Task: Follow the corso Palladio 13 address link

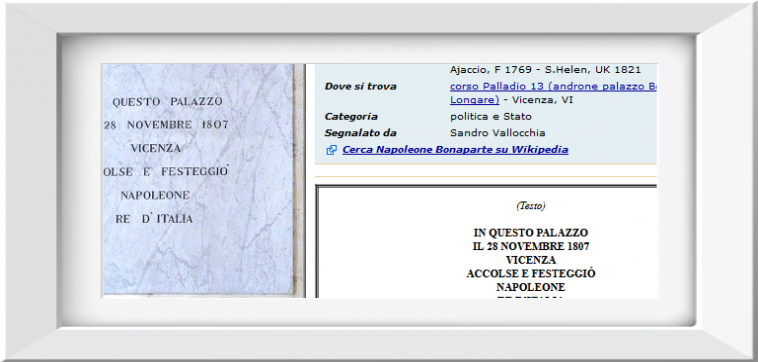Action: pos(553,87)
